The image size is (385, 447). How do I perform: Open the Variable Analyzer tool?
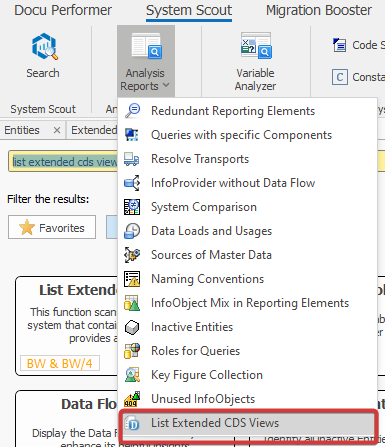tap(255, 62)
